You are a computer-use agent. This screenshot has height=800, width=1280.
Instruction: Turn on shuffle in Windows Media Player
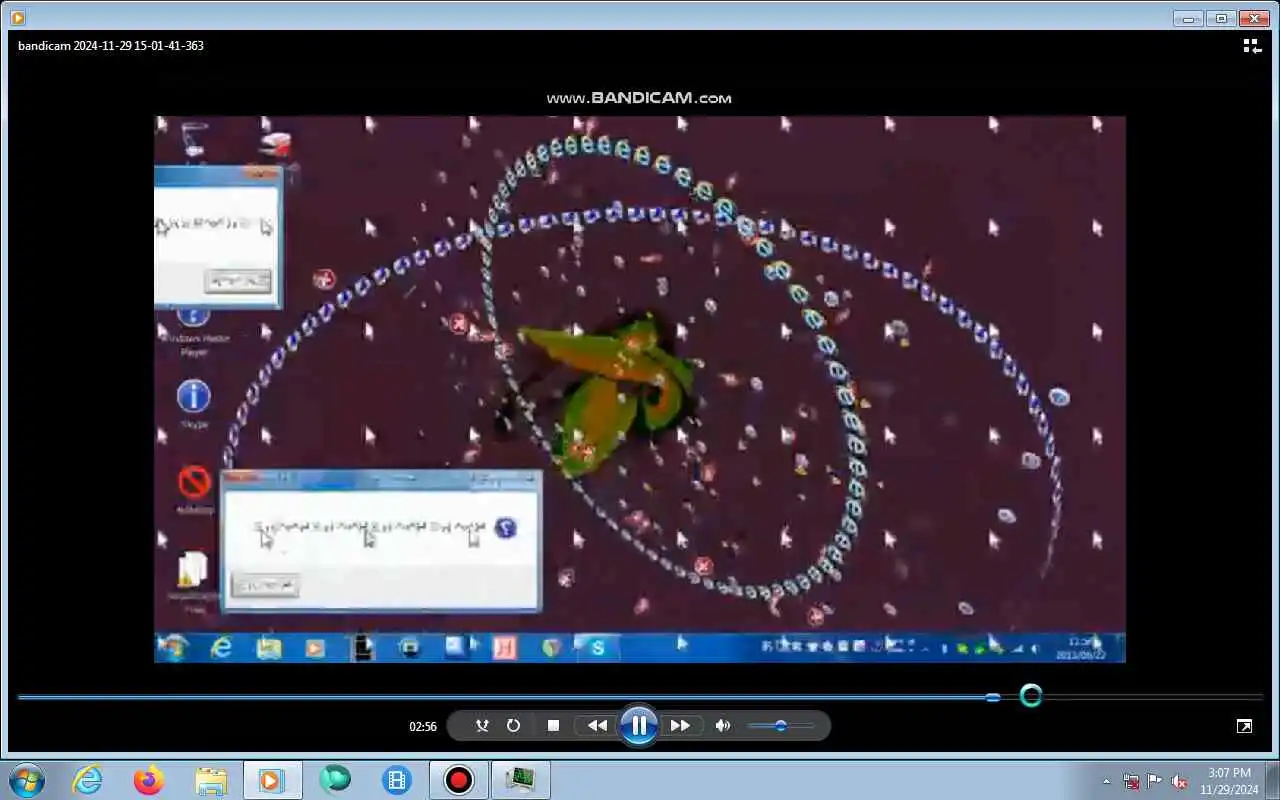482,726
